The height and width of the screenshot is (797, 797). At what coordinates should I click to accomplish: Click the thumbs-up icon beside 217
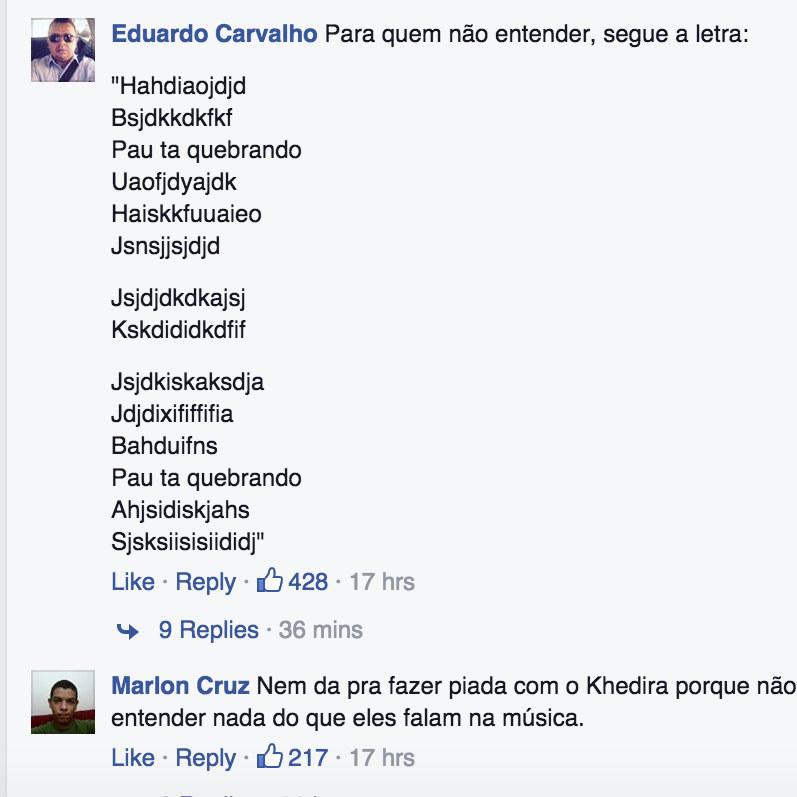coord(269,756)
